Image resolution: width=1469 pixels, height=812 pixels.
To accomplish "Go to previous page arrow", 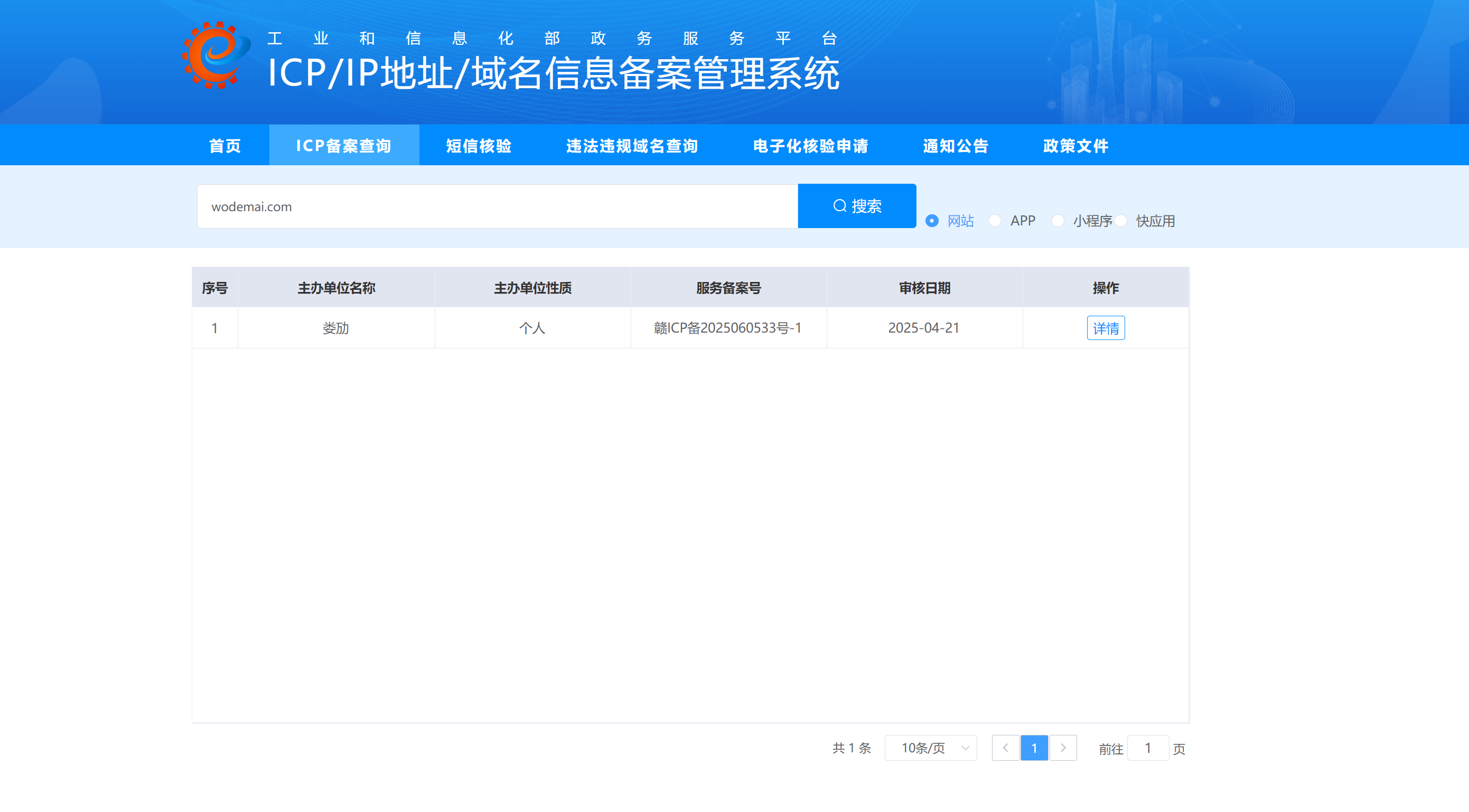I will (1005, 748).
